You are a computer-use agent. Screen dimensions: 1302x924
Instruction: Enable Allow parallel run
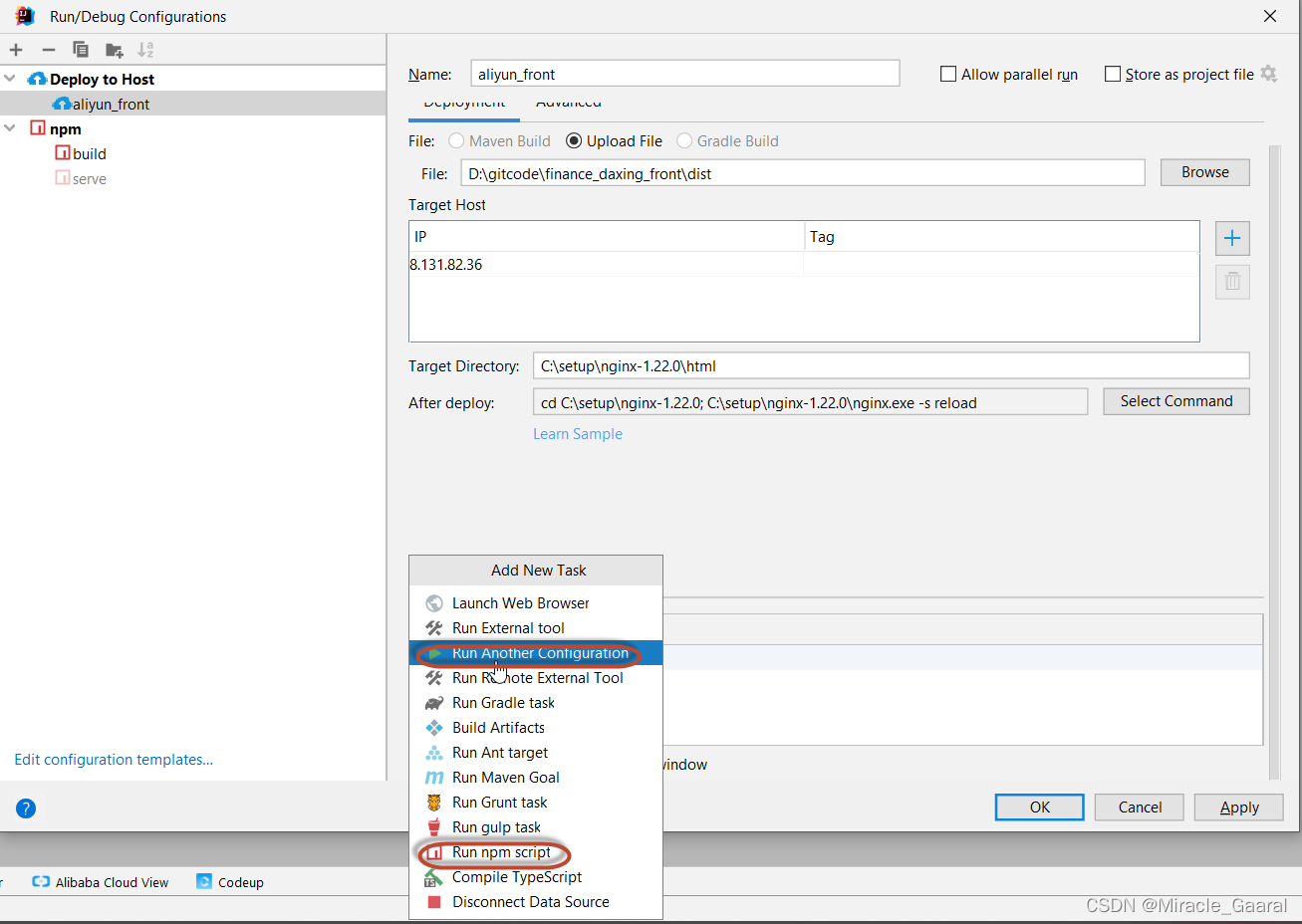(x=947, y=73)
